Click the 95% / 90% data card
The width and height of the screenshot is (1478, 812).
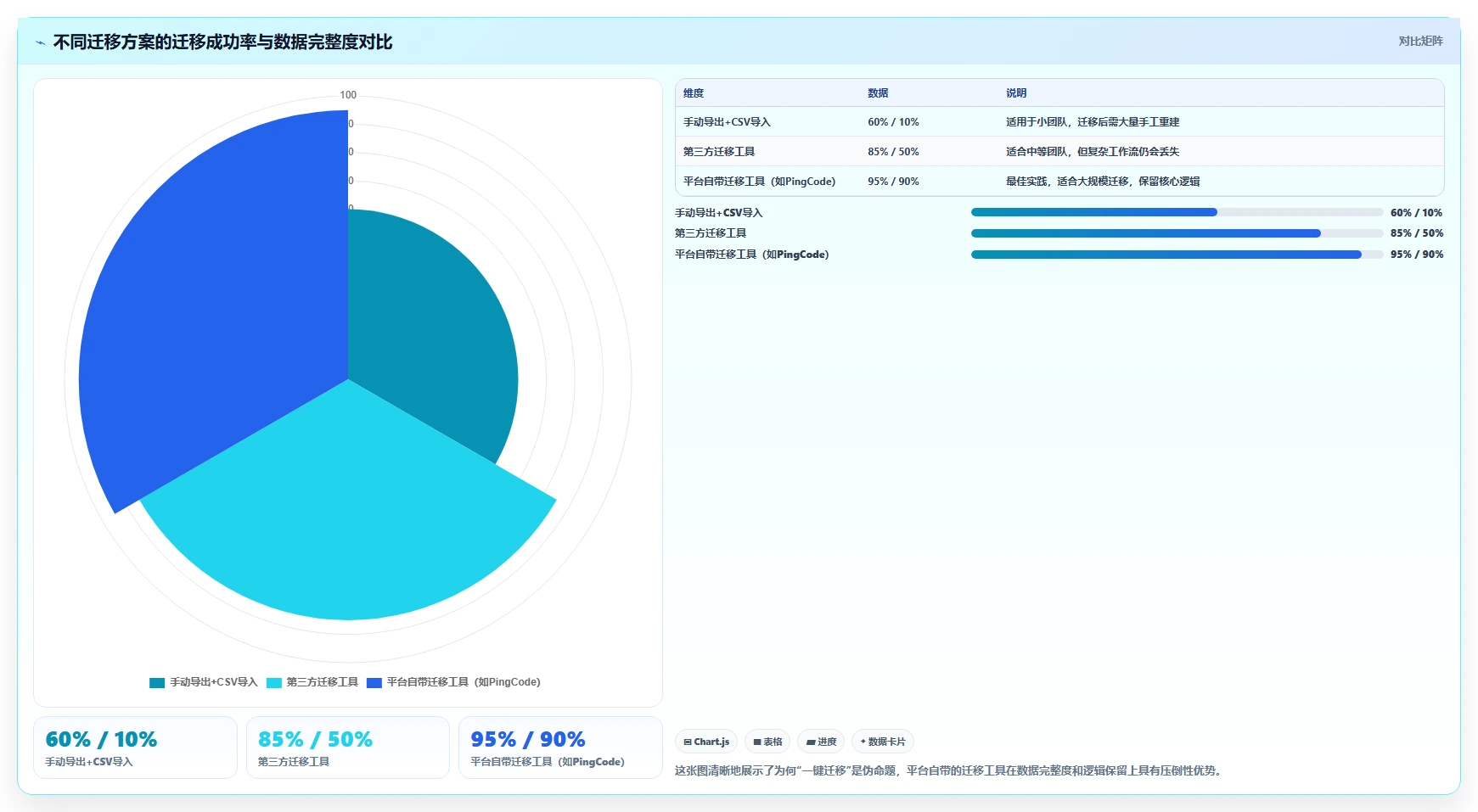pyautogui.click(x=560, y=748)
